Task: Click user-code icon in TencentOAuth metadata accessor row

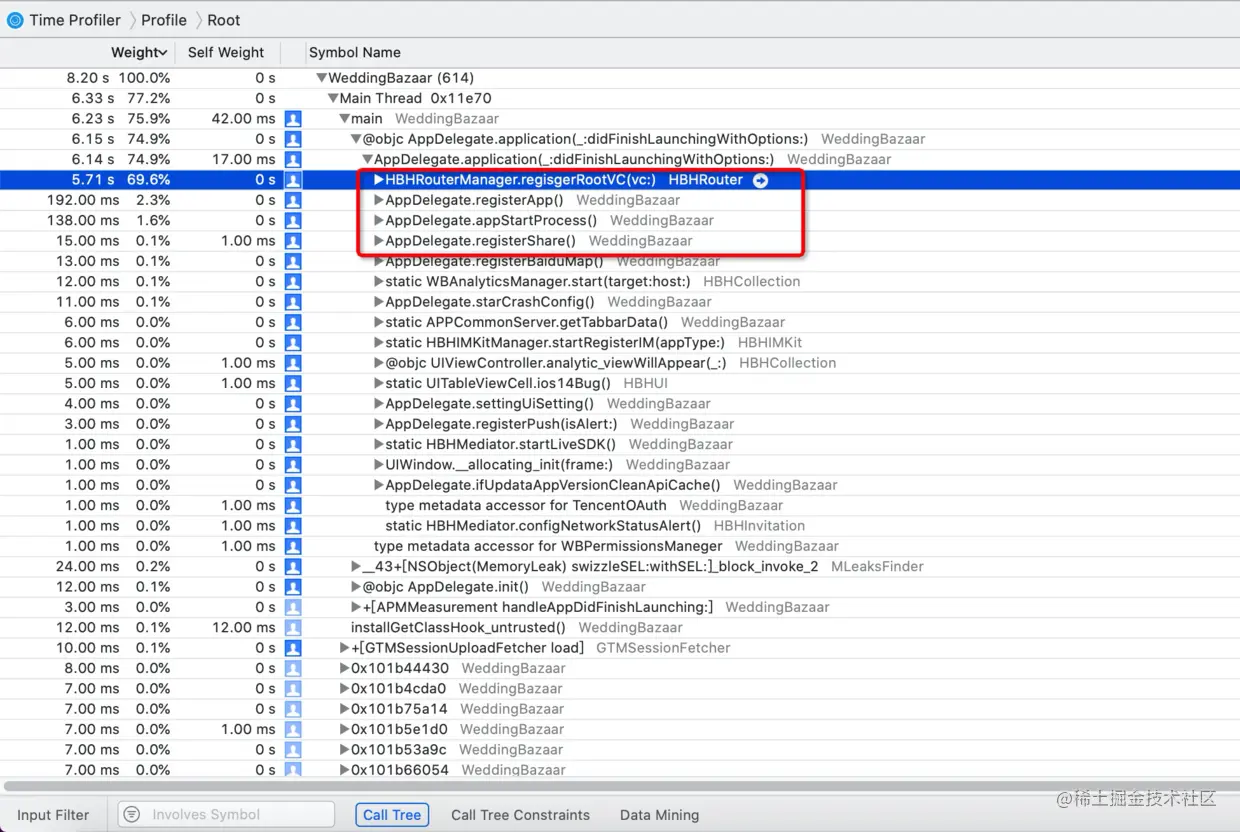Action: pyautogui.click(x=293, y=505)
